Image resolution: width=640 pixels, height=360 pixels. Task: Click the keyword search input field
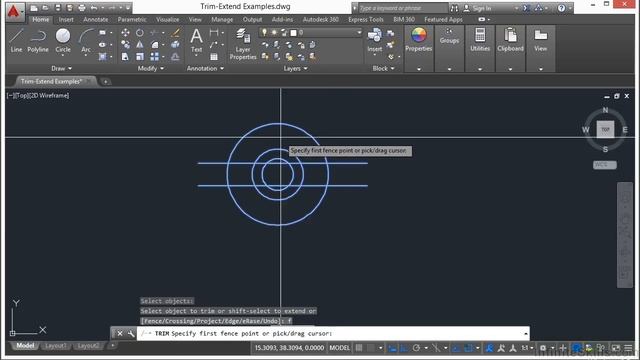[x=403, y=8]
